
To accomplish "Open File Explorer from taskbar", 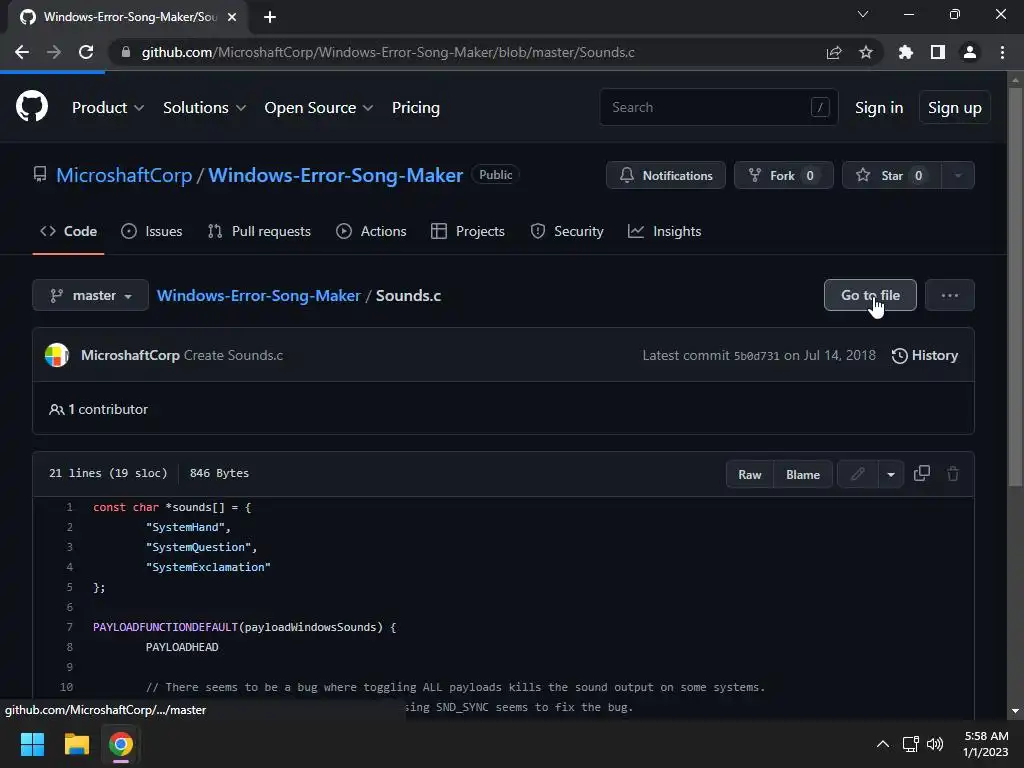I will coord(76,744).
